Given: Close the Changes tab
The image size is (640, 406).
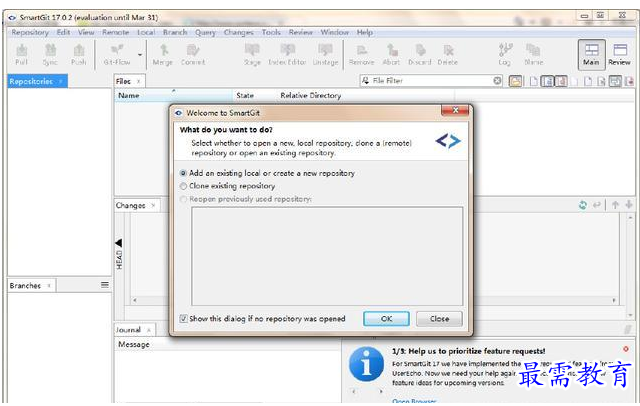Looking at the screenshot, I should click(x=153, y=205).
